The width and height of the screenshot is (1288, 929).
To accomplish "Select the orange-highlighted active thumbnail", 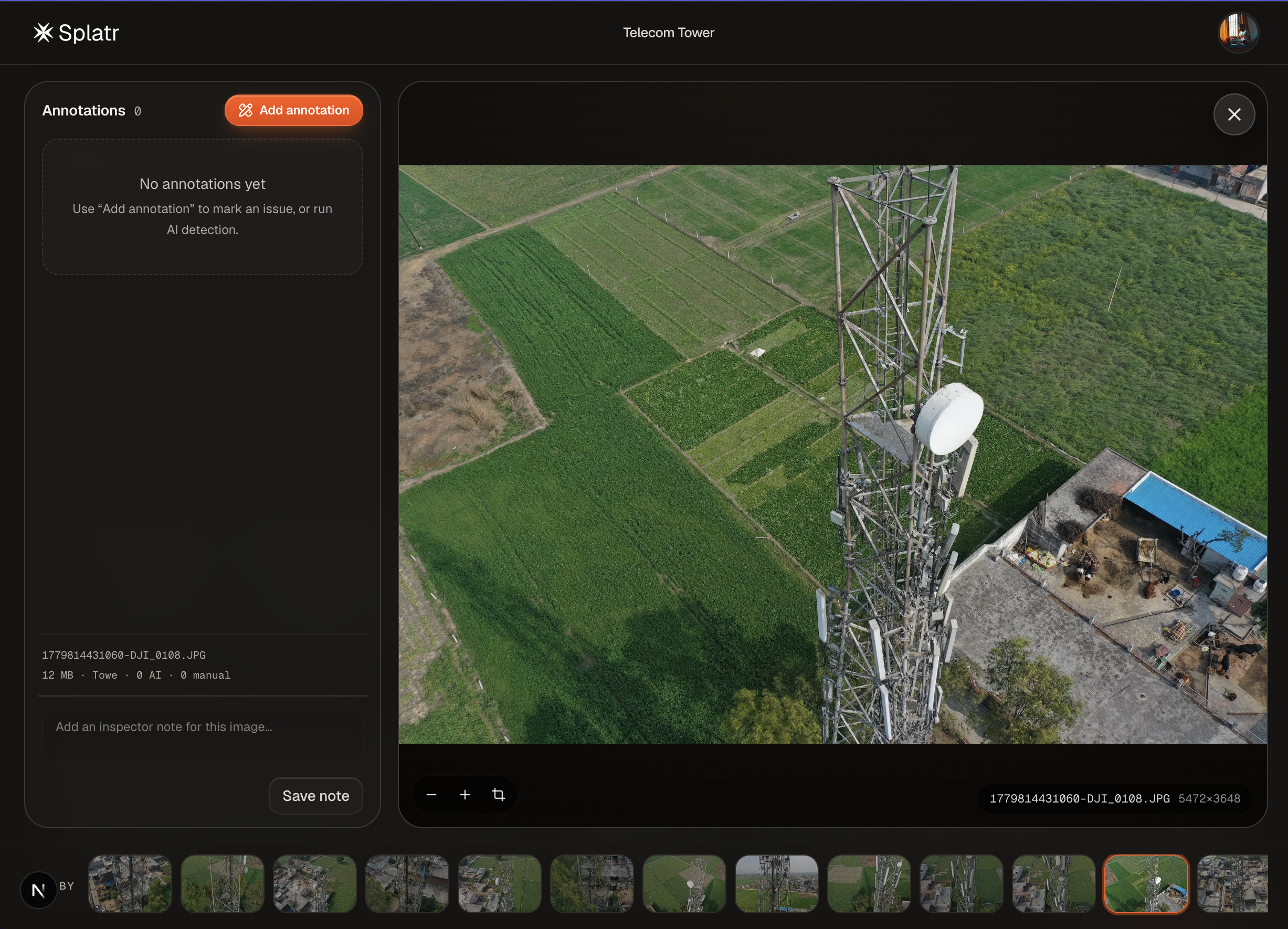I will tap(1146, 884).
